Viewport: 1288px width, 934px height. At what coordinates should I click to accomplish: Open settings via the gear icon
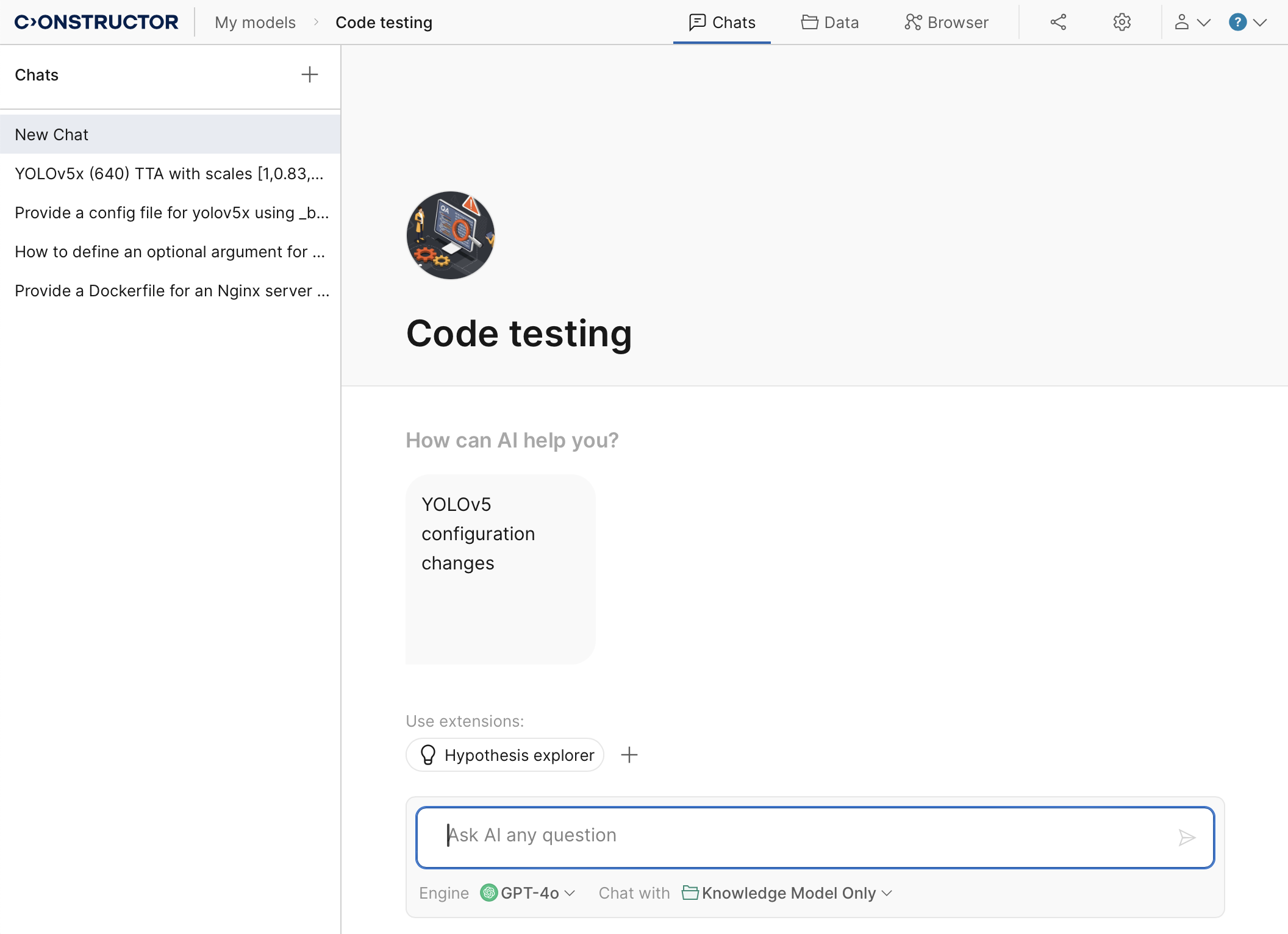pos(1122,23)
